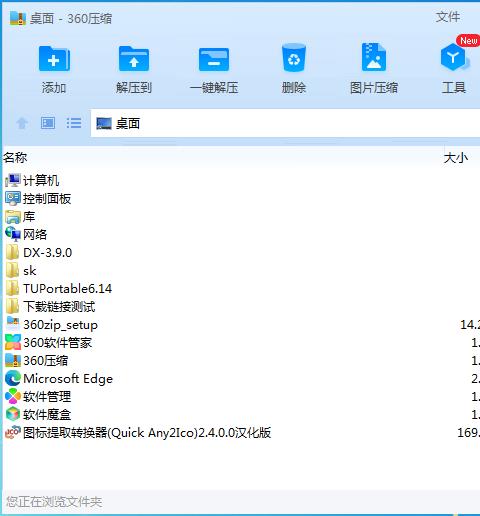The width and height of the screenshot is (480, 516).
Task: Click the 添加 (Add) toolbar icon
Action: (54, 59)
